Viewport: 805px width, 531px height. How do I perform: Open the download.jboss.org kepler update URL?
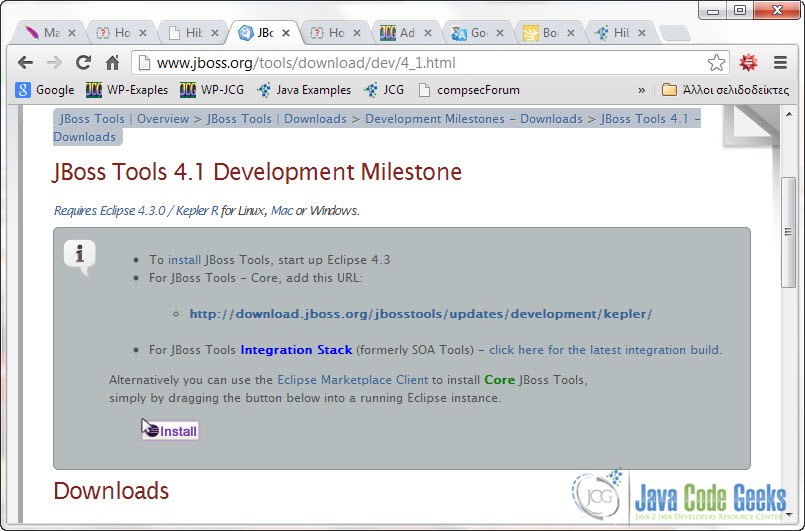(x=421, y=314)
